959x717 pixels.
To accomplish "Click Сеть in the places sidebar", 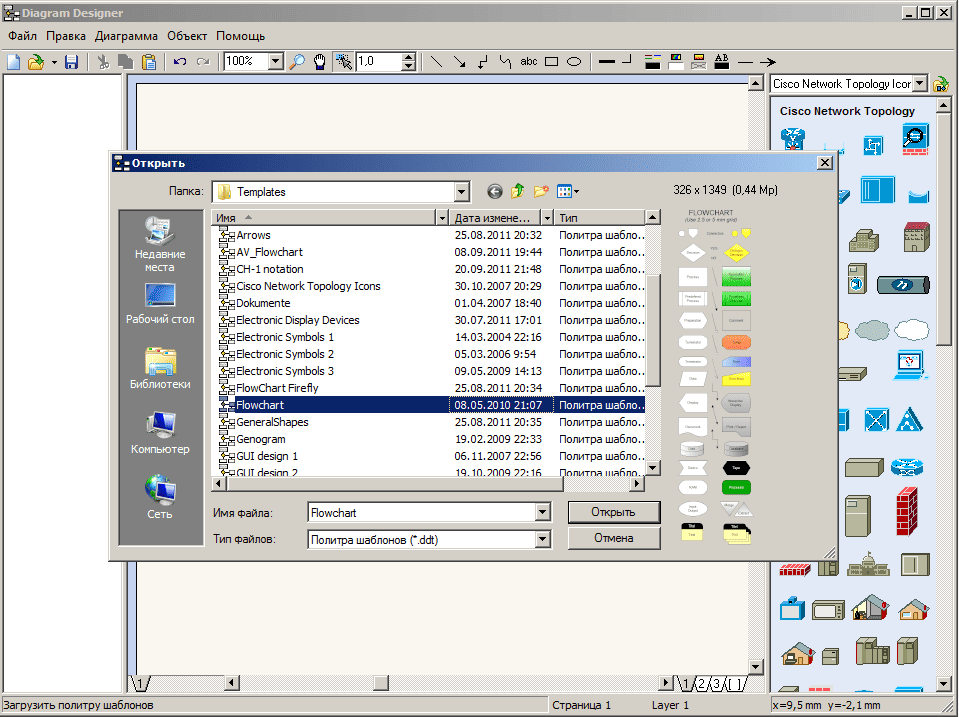I will click(x=160, y=498).
